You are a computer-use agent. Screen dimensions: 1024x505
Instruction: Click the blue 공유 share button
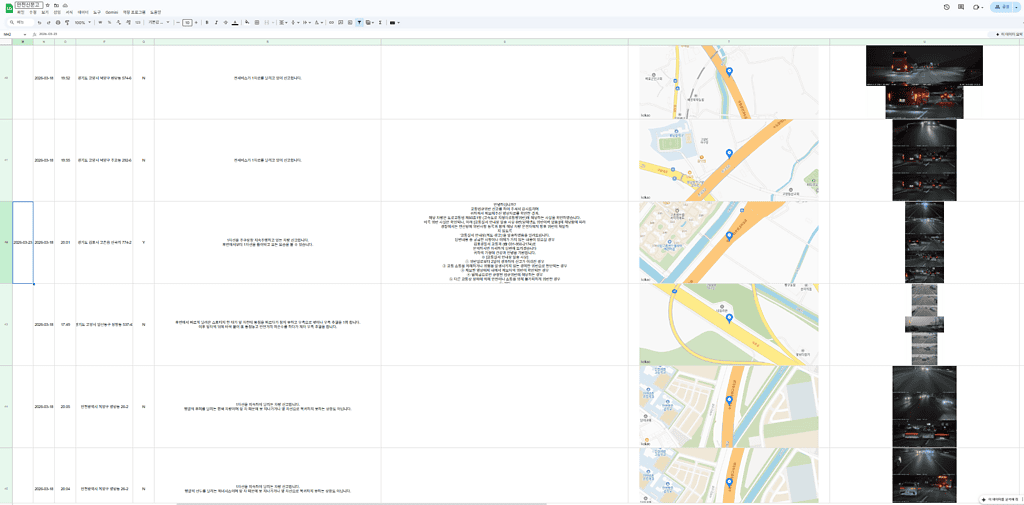pyautogui.click(x=999, y=7)
